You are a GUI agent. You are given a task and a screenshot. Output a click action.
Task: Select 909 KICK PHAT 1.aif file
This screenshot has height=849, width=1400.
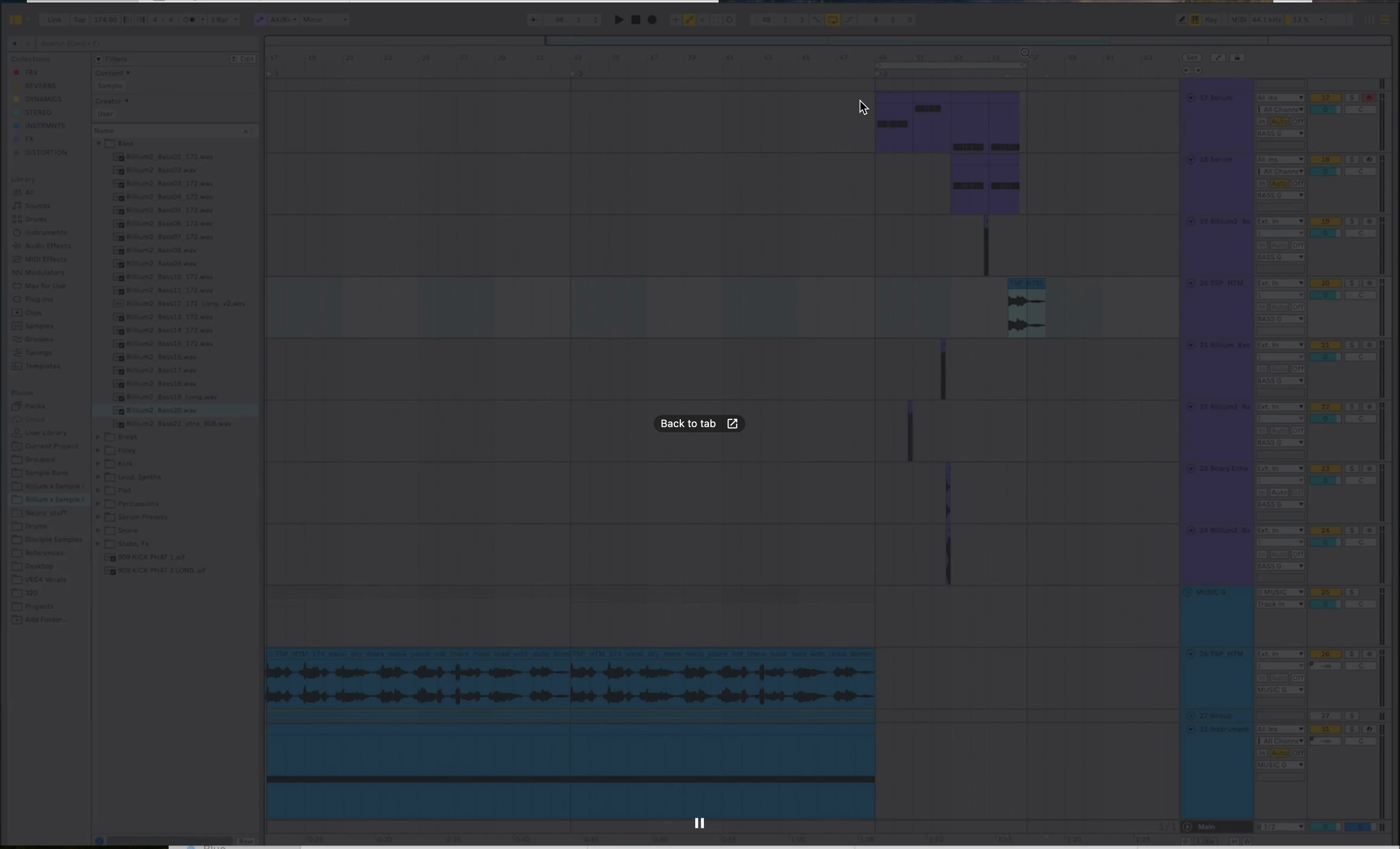pyautogui.click(x=151, y=557)
